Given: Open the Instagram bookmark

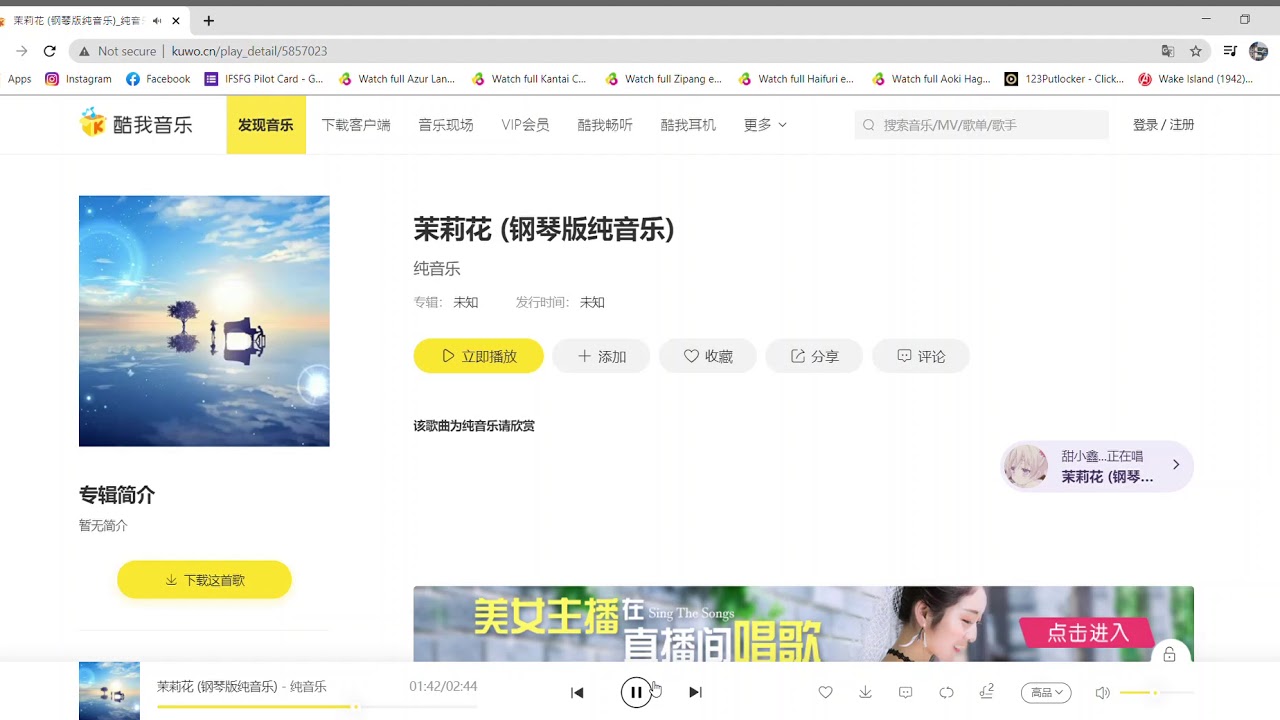Looking at the screenshot, I should 79,79.
